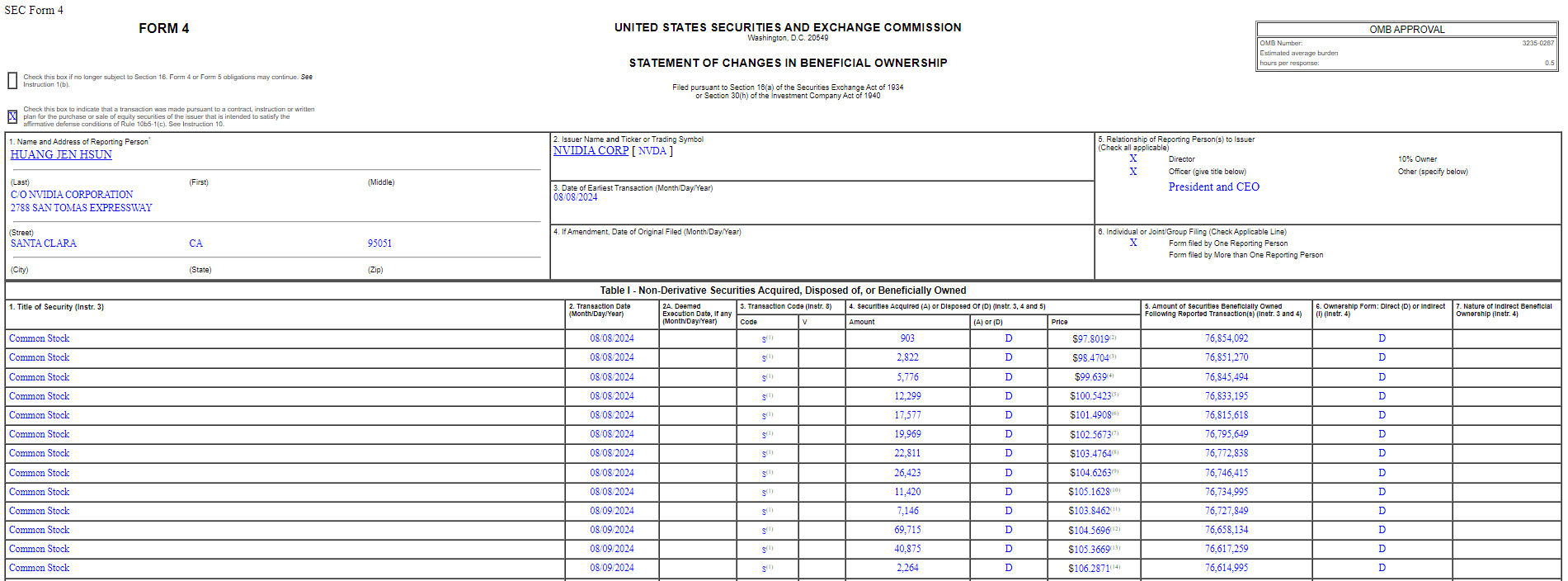Select the price $104.5696
This screenshot has width=1568, height=581.
pos(1090,531)
